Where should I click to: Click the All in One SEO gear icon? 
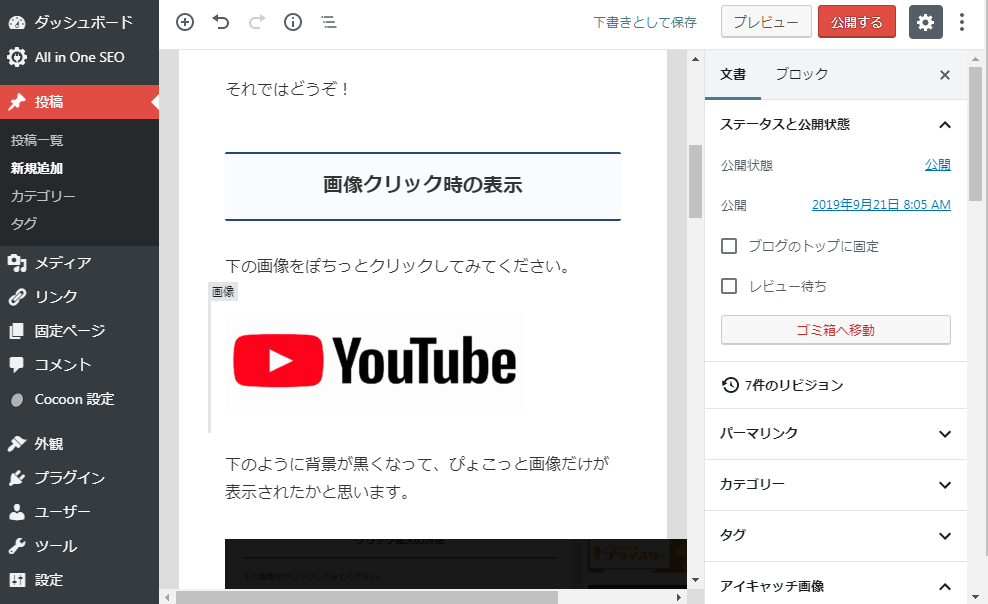click(x=17, y=57)
